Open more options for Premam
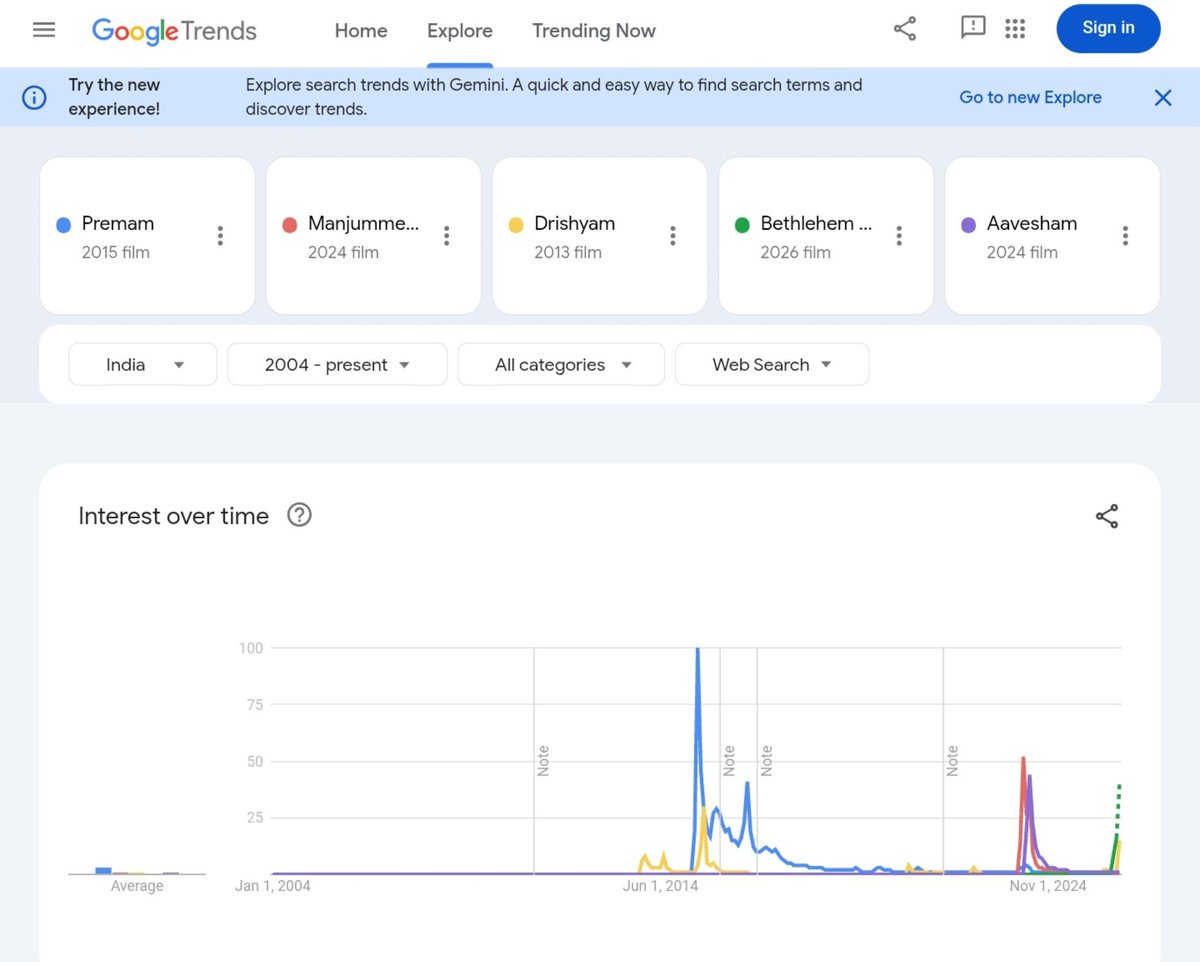 click(220, 236)
